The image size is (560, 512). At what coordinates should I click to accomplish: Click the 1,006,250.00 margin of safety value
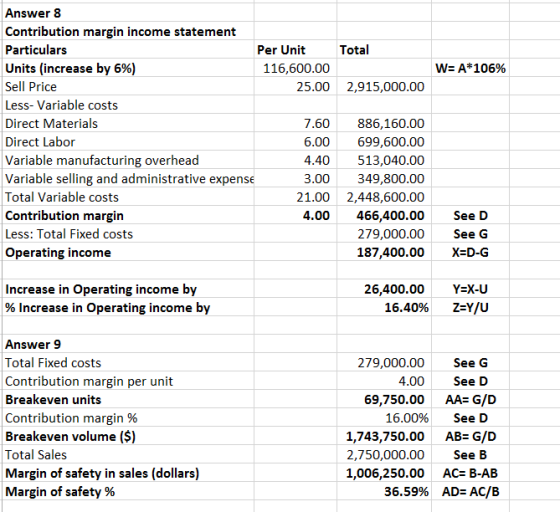[385, 474]
